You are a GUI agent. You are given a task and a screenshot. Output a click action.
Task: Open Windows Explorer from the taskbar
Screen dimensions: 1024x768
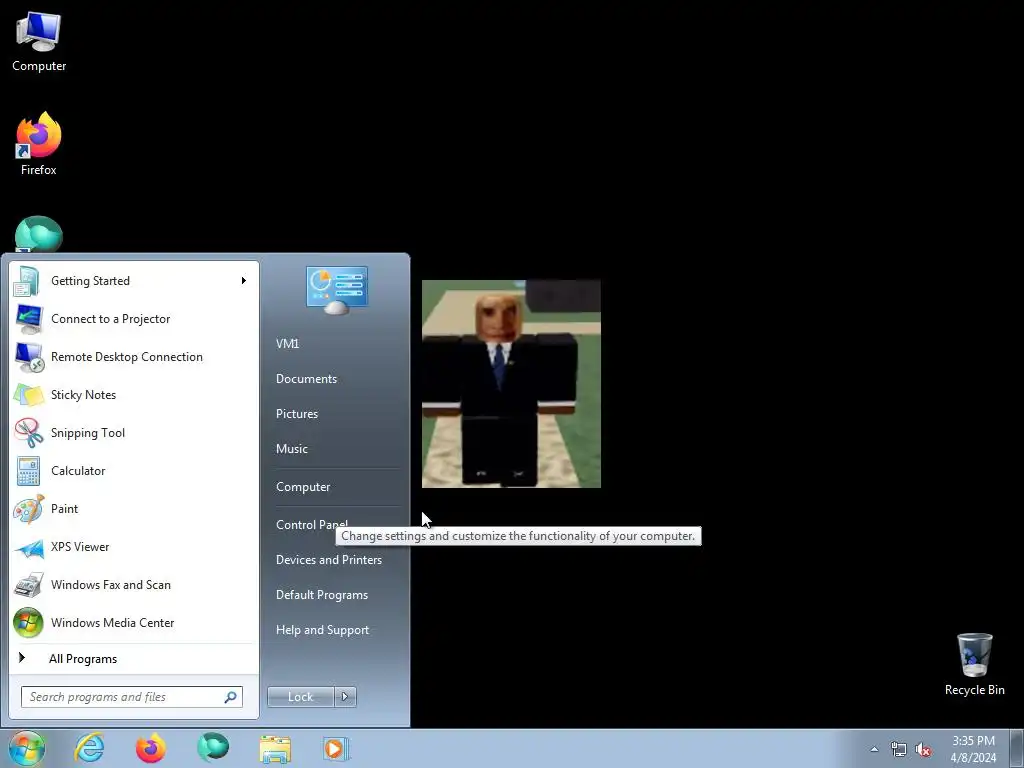(275, 748)
